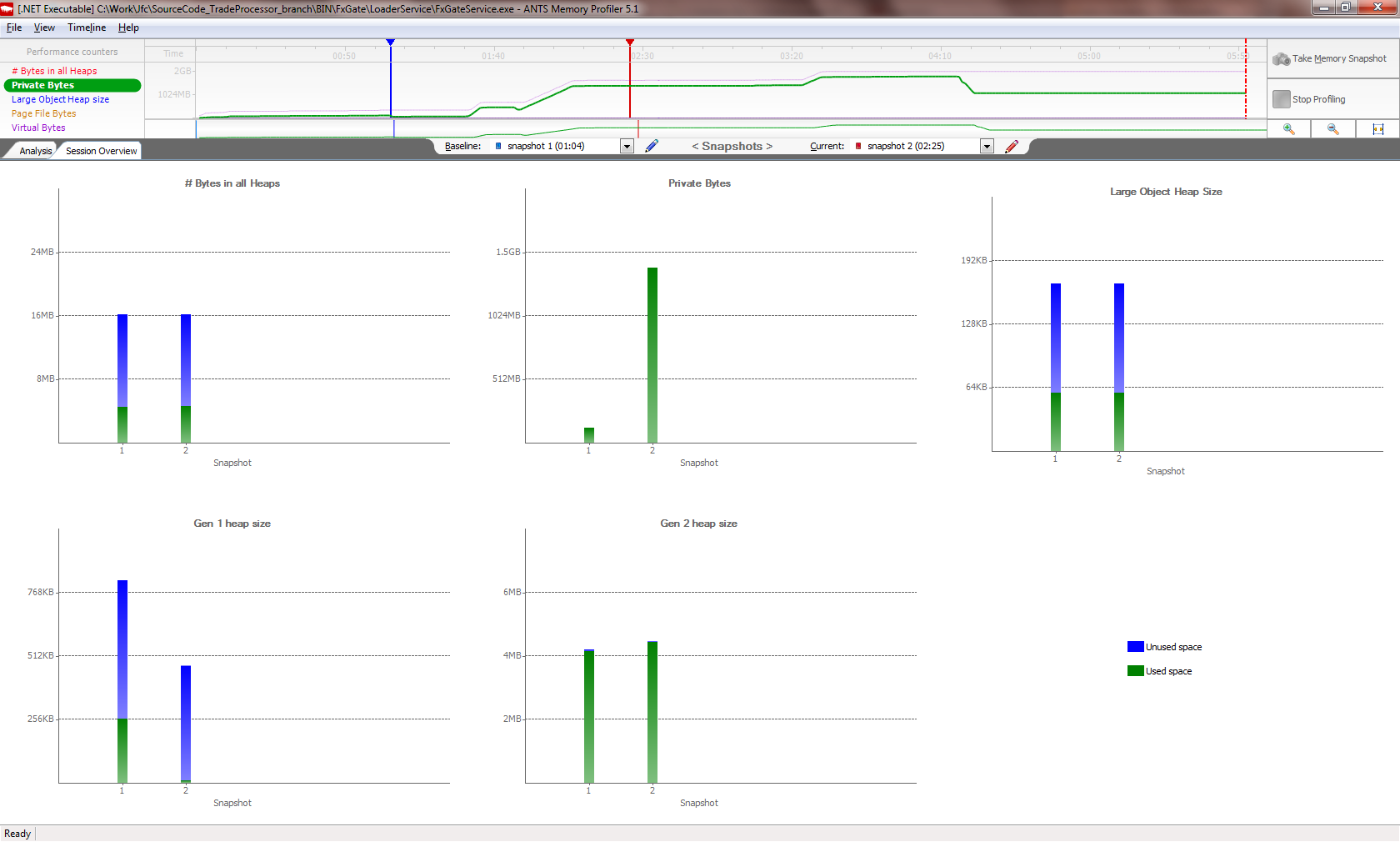The width and height of the screenshot is (1400, 842).
Task: Switch to the Analysis tab
Action: pos(34,151)
